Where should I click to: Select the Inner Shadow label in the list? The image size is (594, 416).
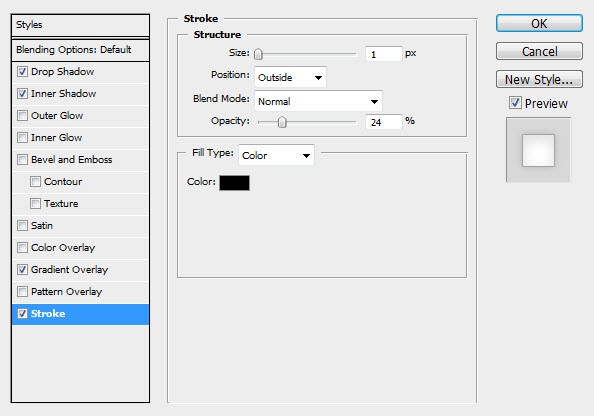click(63, 94)
